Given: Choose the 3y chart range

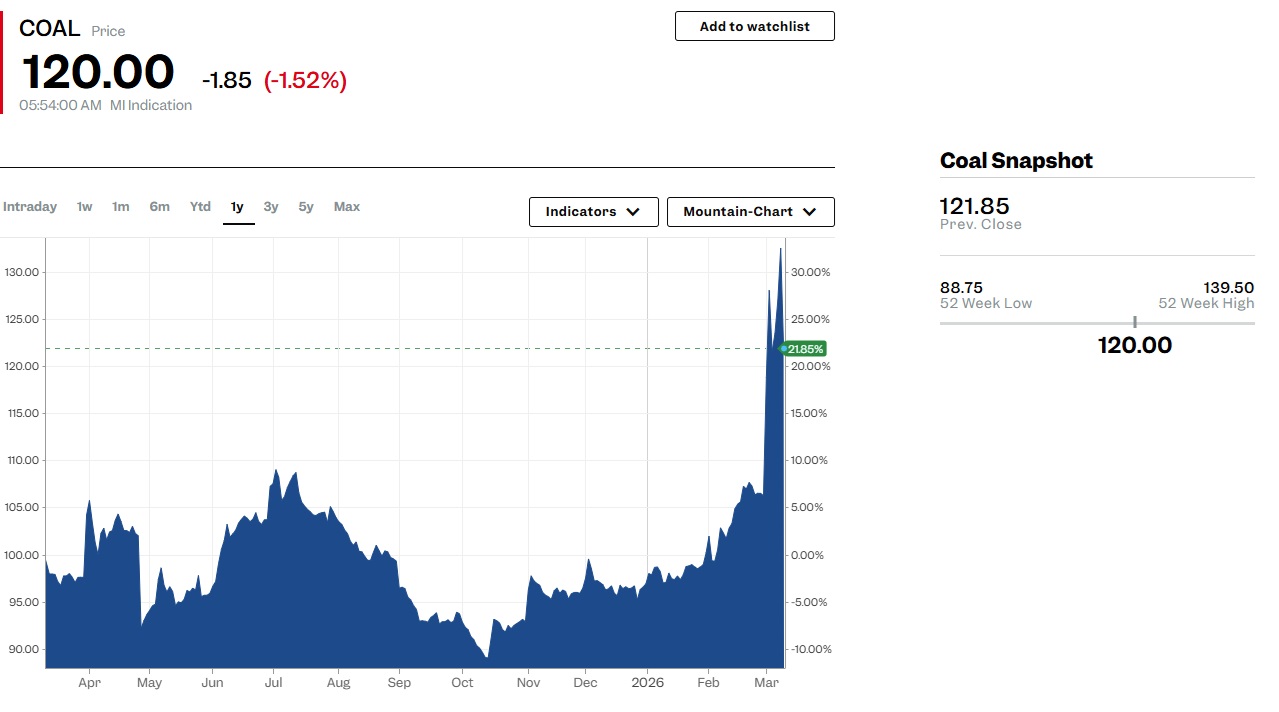Looking at the screenshot, I should click(x=271, y=207).
